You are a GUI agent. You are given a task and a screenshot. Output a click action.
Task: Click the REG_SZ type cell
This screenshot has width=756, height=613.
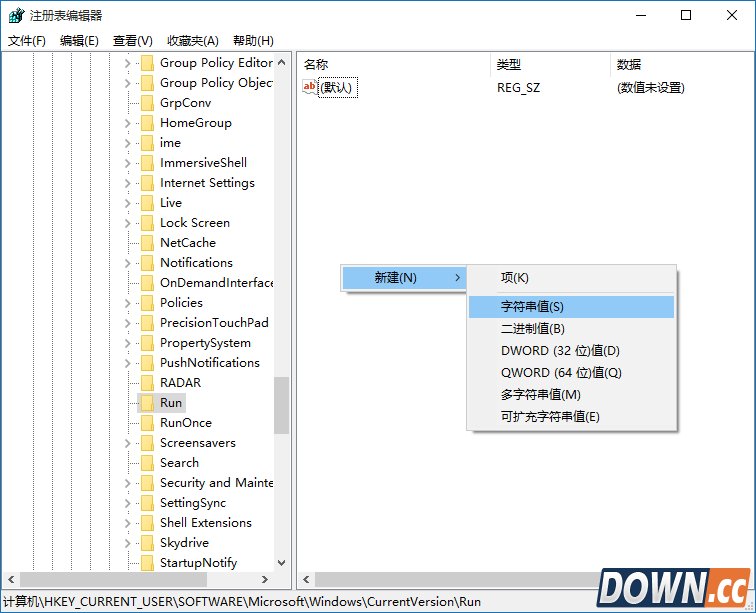(x=518, y=88)
